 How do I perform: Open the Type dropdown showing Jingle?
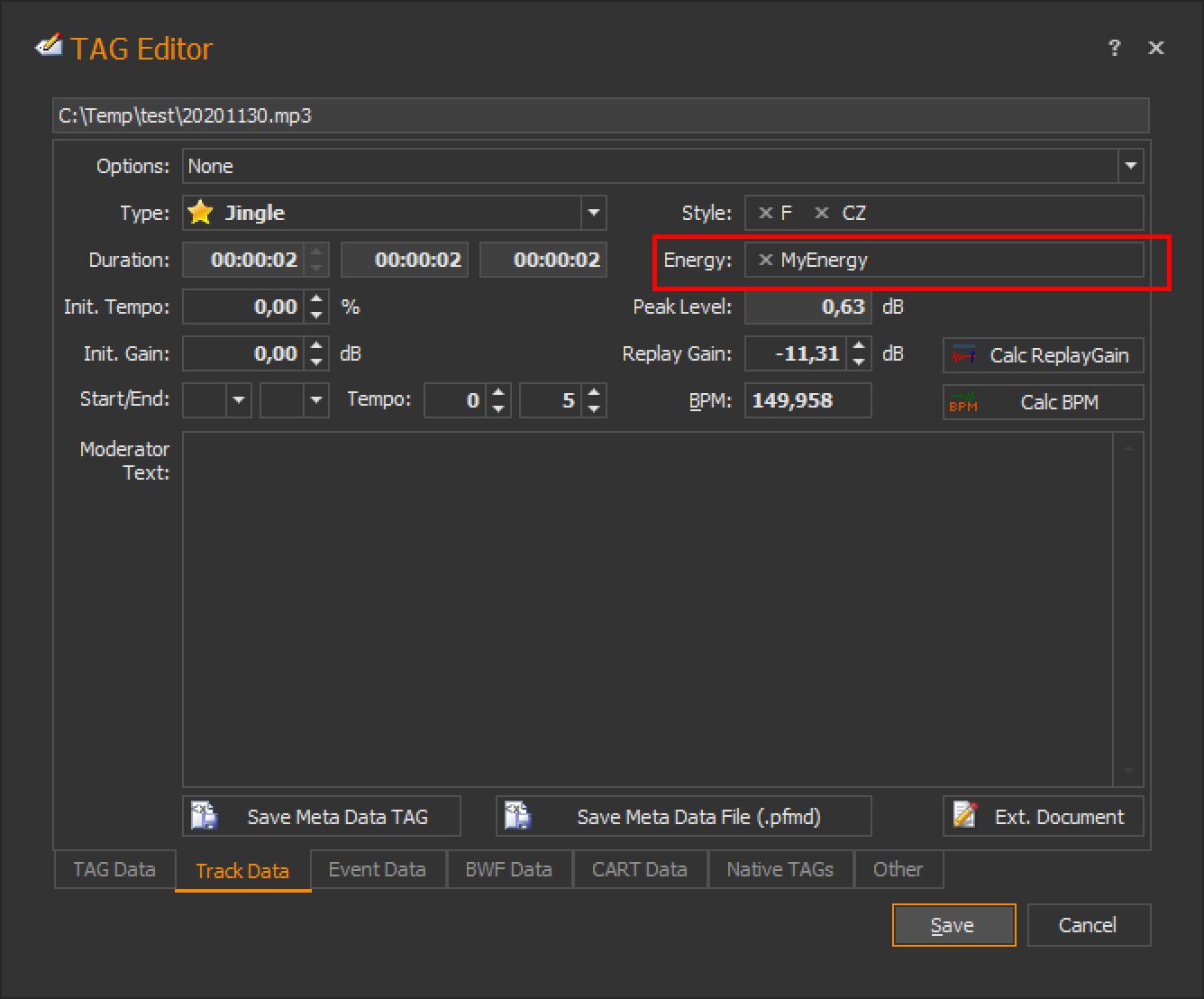593,214
